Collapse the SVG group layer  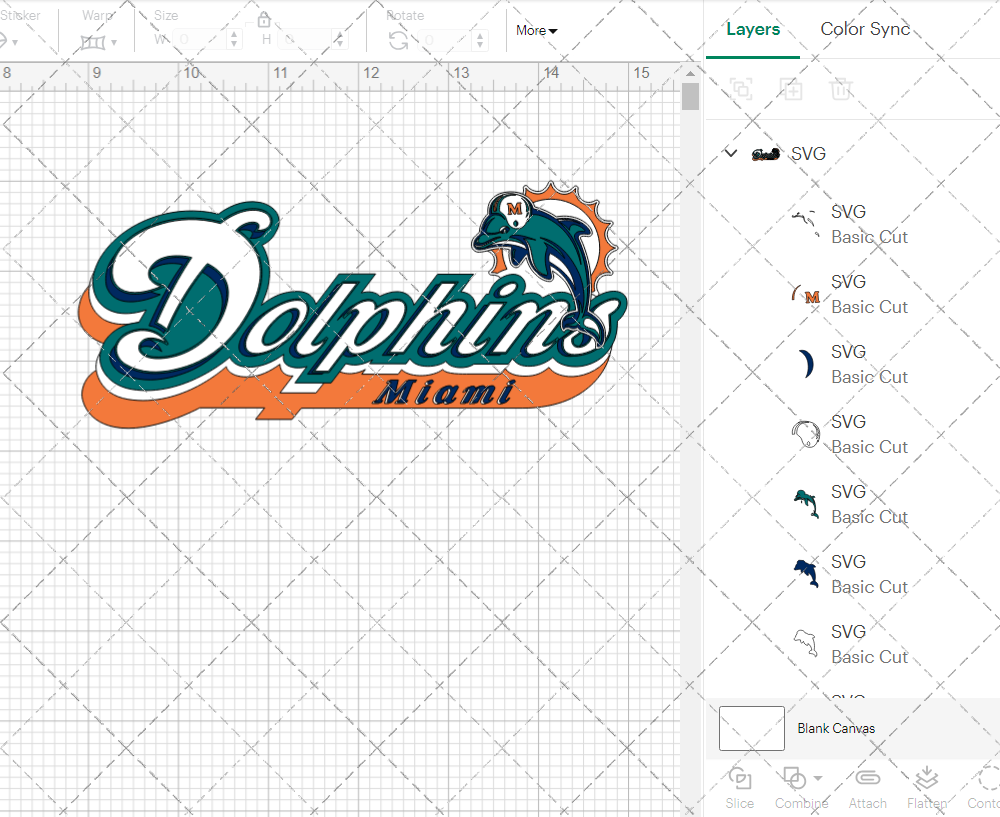731,153
